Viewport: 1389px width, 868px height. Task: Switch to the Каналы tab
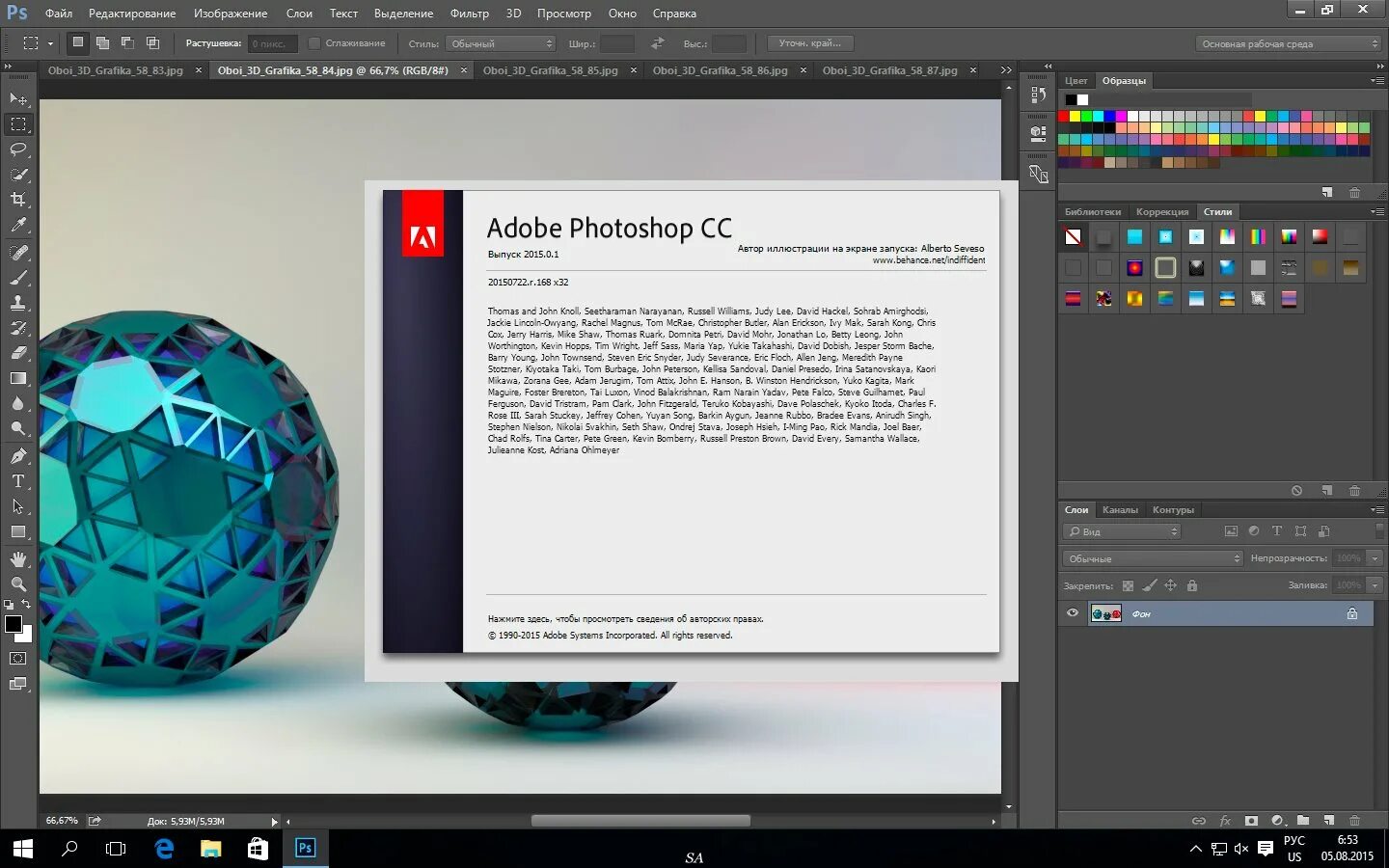pos(1120,510)
